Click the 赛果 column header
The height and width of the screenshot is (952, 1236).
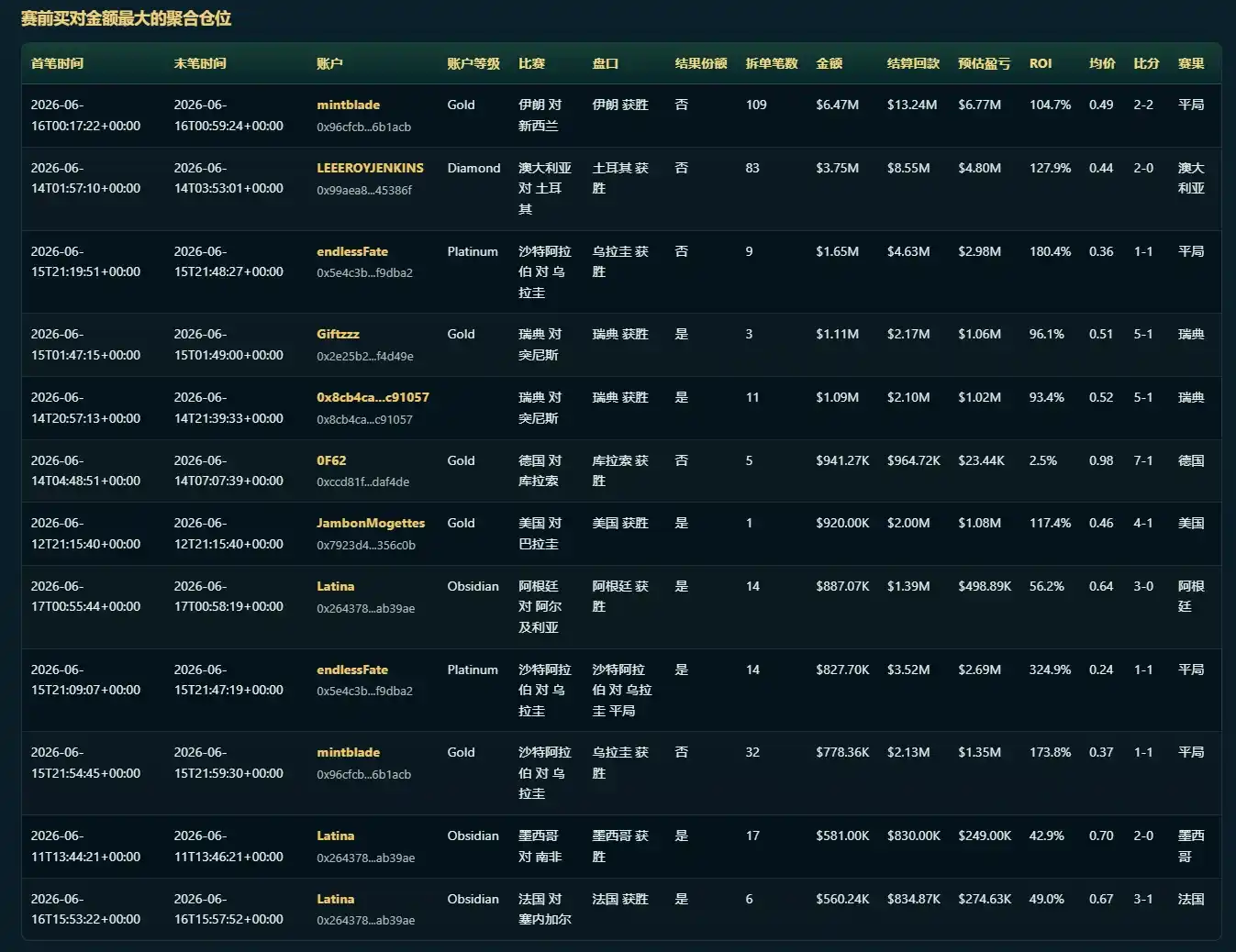click(x=1191, y=63)
